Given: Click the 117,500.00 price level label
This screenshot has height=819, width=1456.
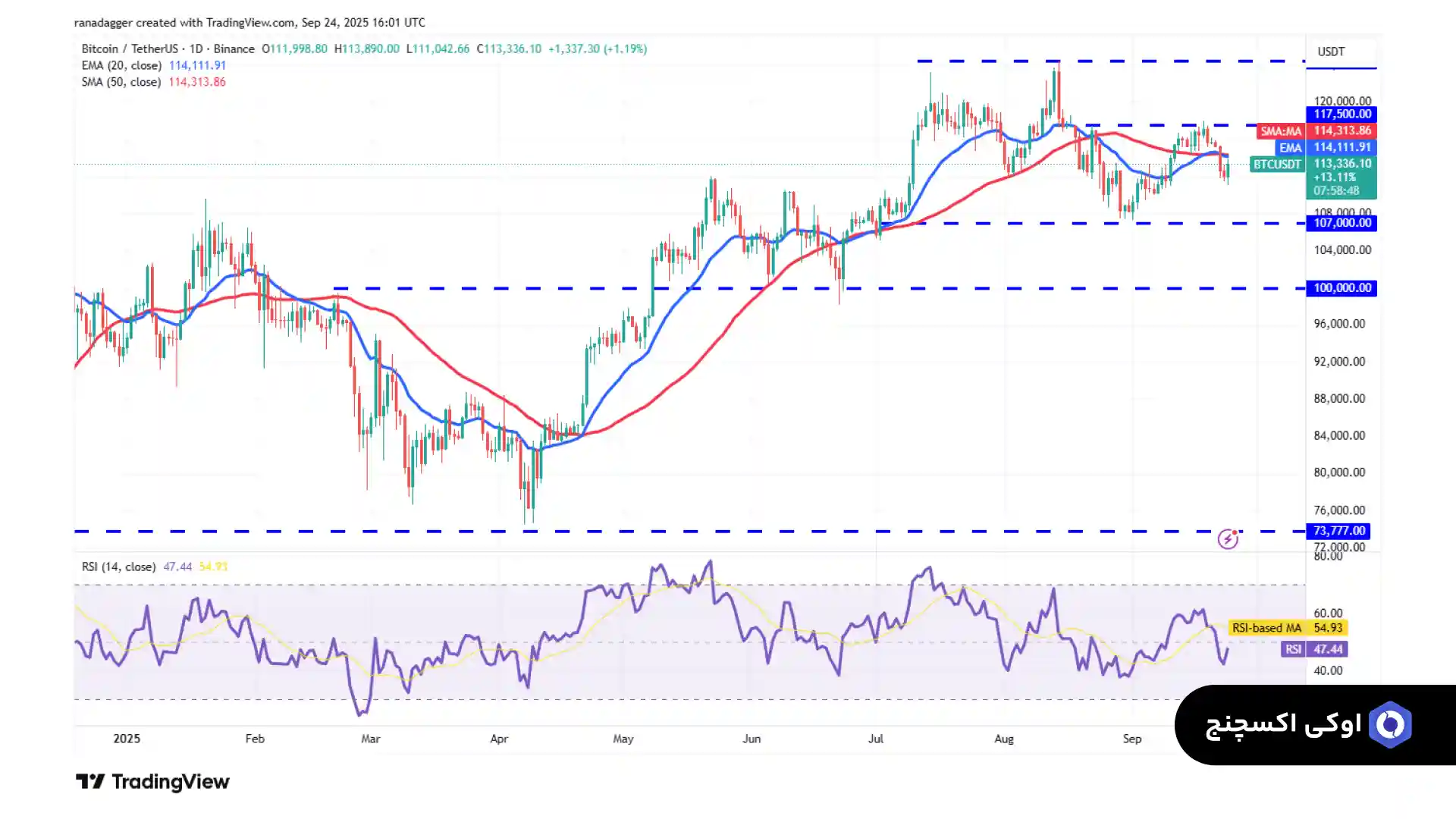Looking at the screenshot, I should tap(1341, 115).
